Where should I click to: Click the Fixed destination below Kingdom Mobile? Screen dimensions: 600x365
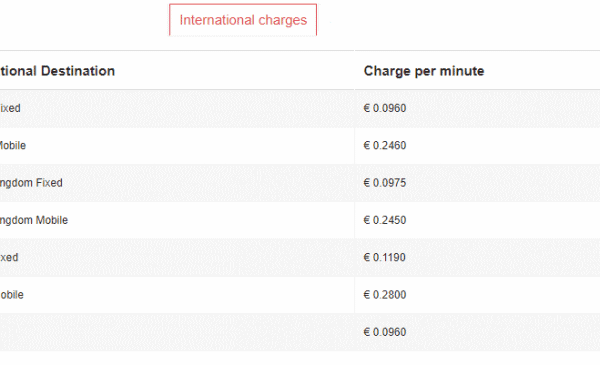click(x=177, y=257)
